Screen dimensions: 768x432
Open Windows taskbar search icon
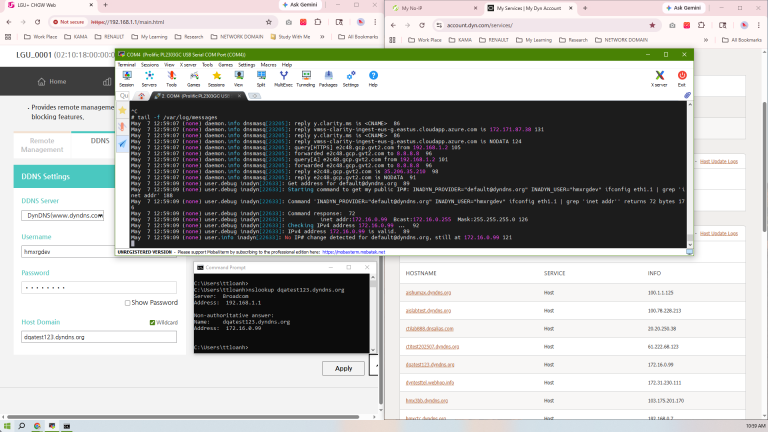coord(22,426)
